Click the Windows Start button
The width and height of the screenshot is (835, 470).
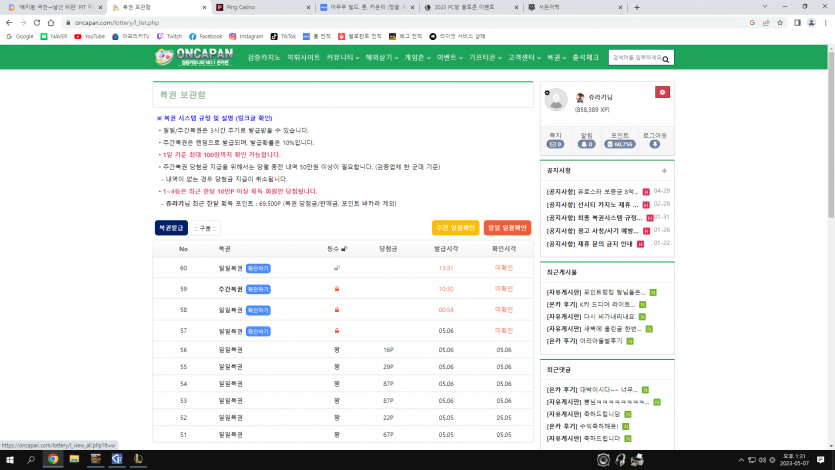tap(10, 459)
